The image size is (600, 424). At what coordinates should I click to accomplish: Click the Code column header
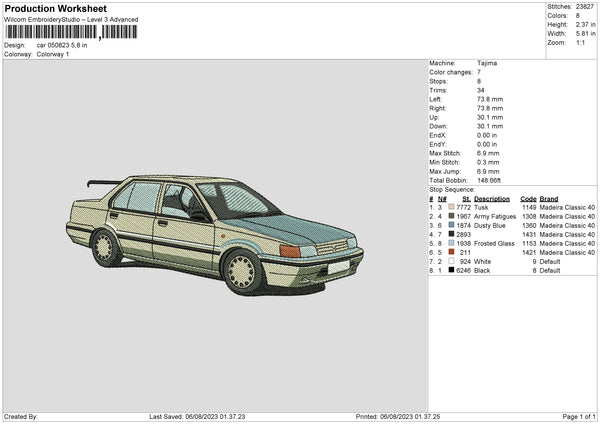pos(528,198)
